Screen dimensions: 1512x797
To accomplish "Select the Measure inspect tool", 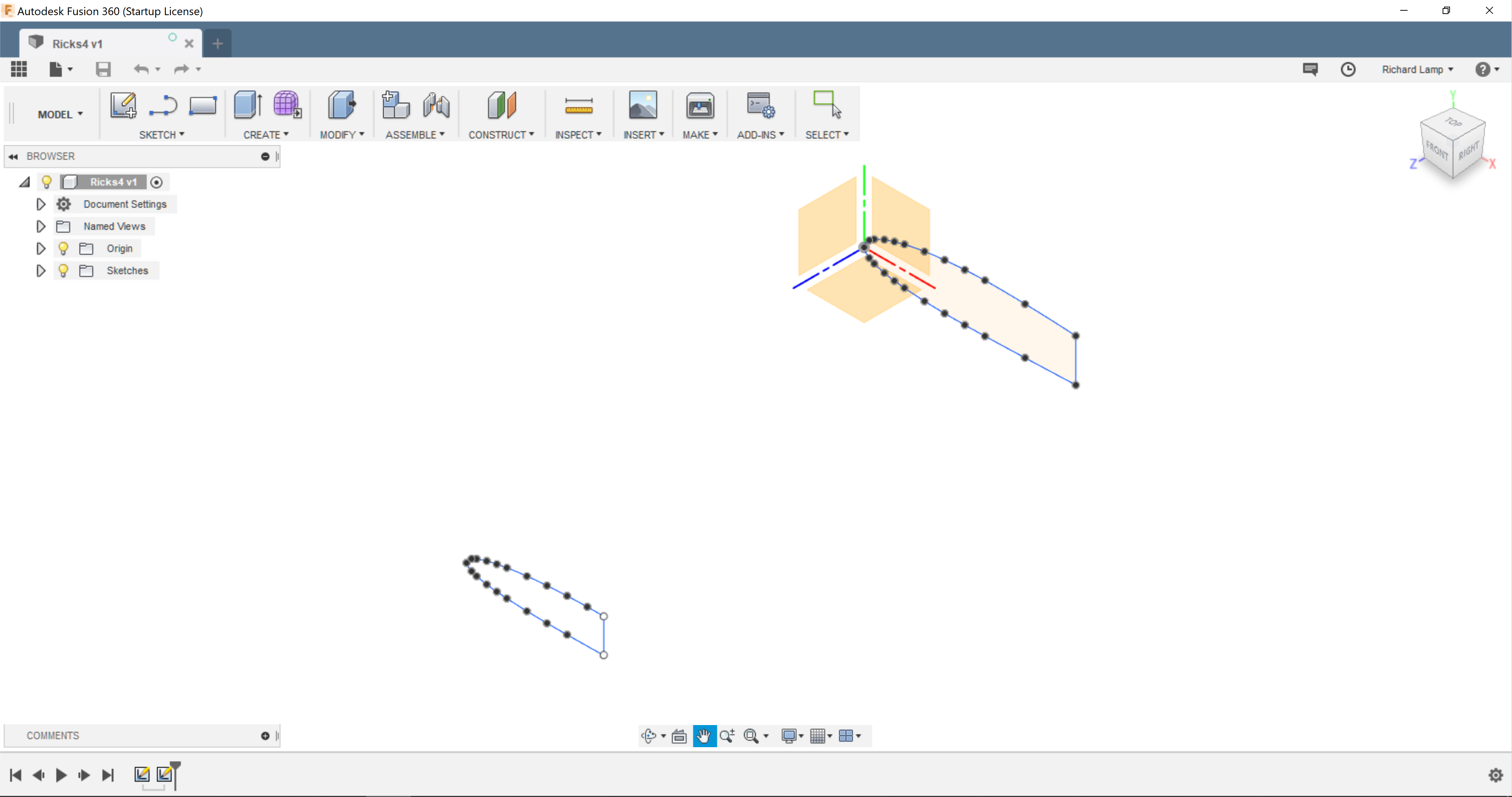I will 579,106.
